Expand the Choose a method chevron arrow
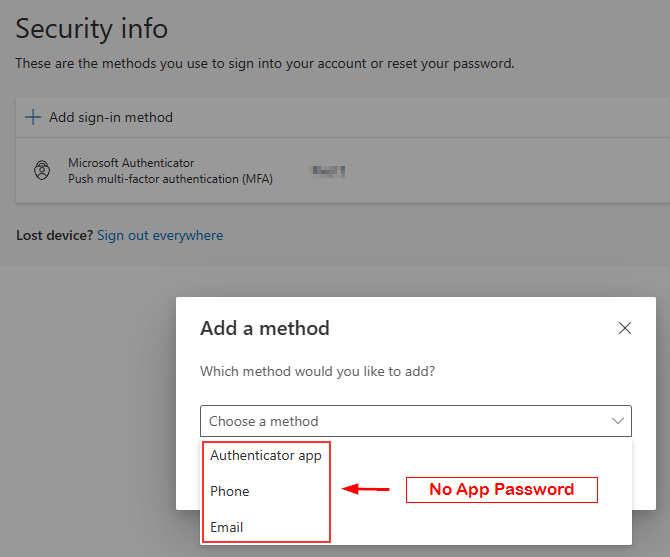The width and height of the screenshot is (670, 557). pyautogui.click(x=618, y=421)
